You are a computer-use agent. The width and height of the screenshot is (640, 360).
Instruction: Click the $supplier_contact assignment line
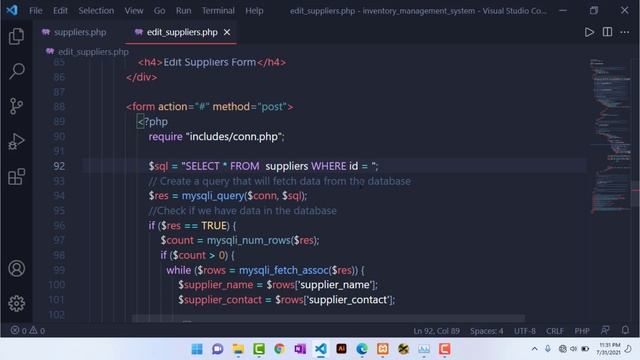[x=287, y=300]
